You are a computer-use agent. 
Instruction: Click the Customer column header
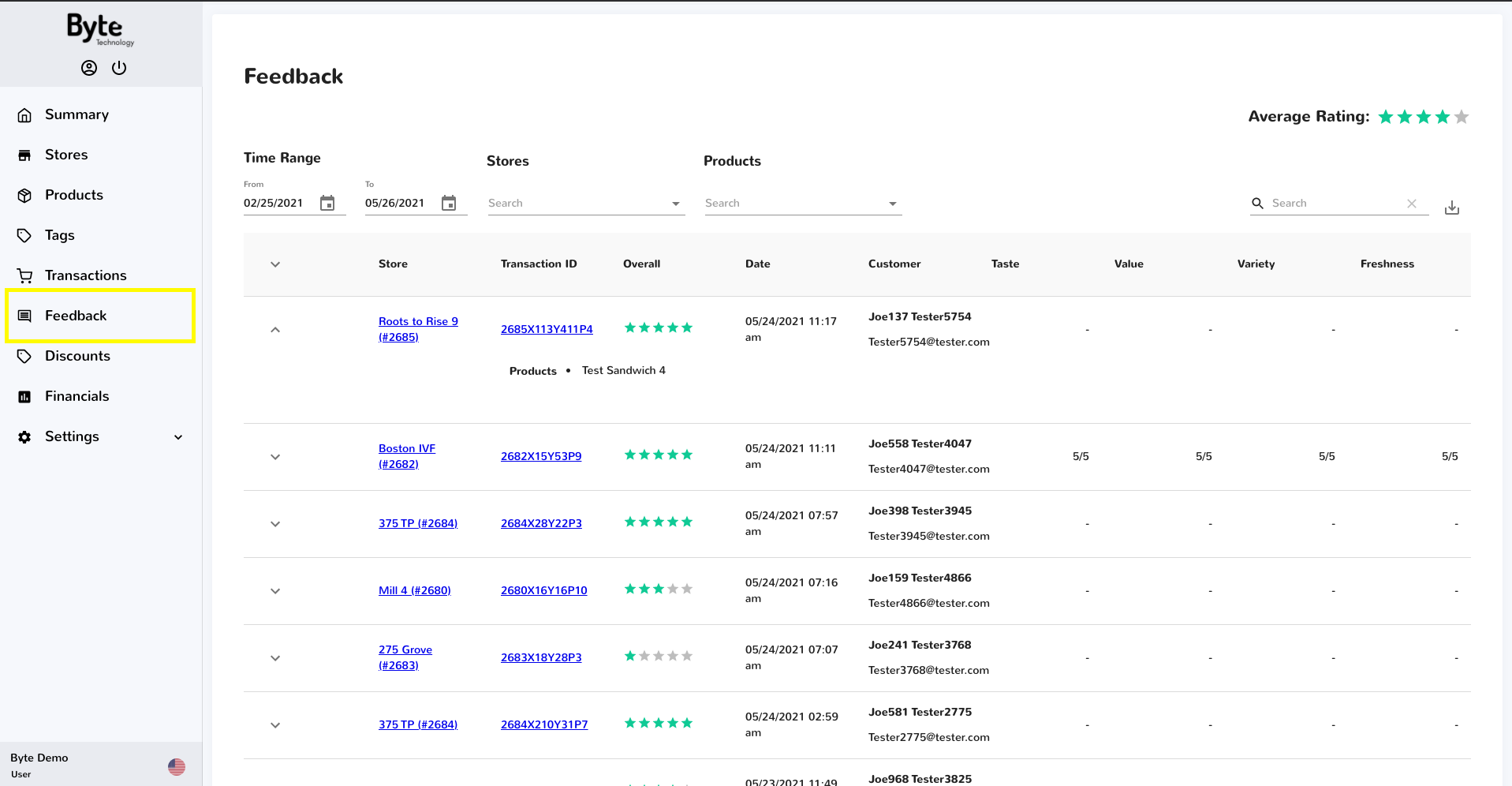894,264
